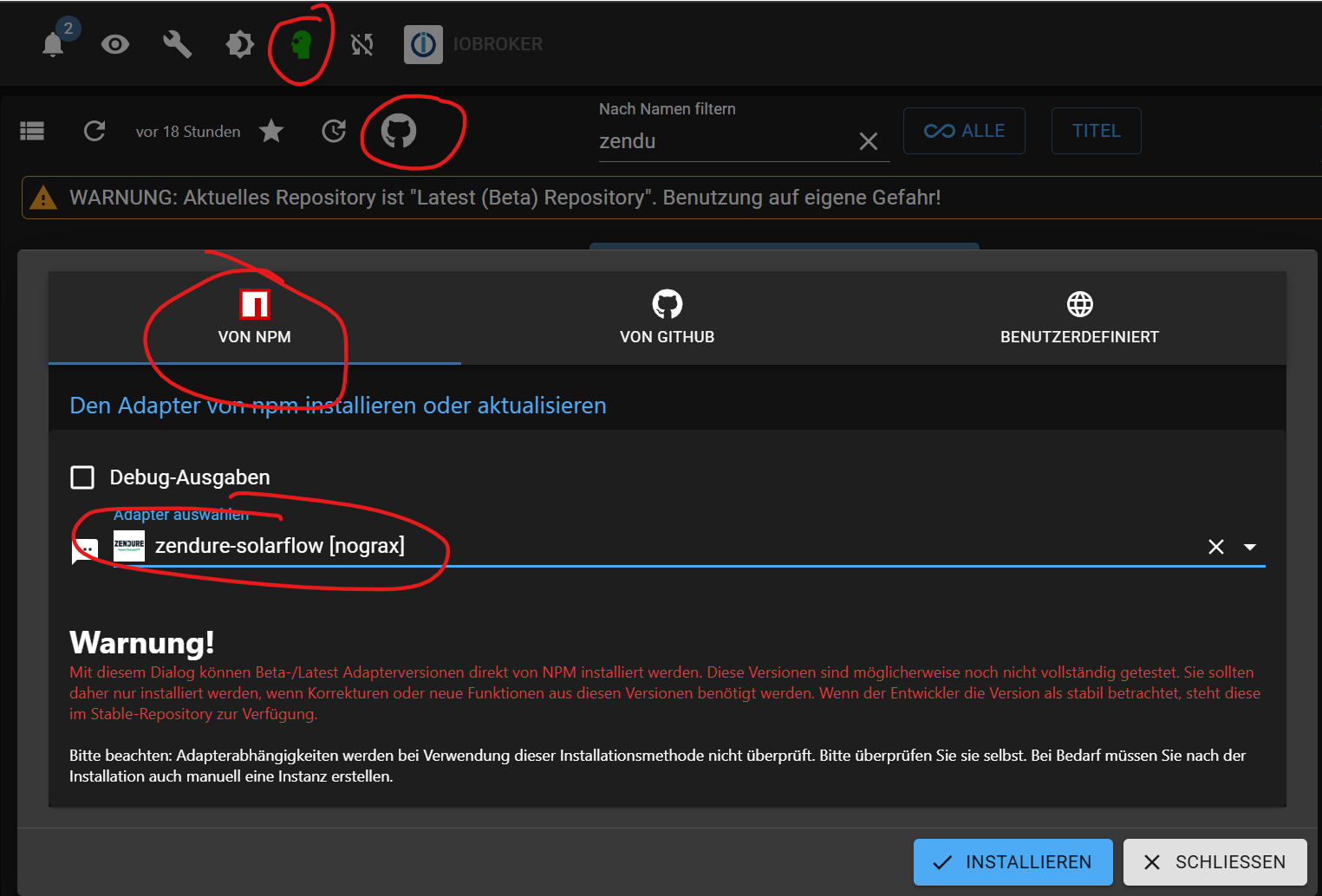The width and height of the screenshot is (1322, 896).
Task: Click the 'vor 18 Stunden' update time text
Action: [188, 132]
